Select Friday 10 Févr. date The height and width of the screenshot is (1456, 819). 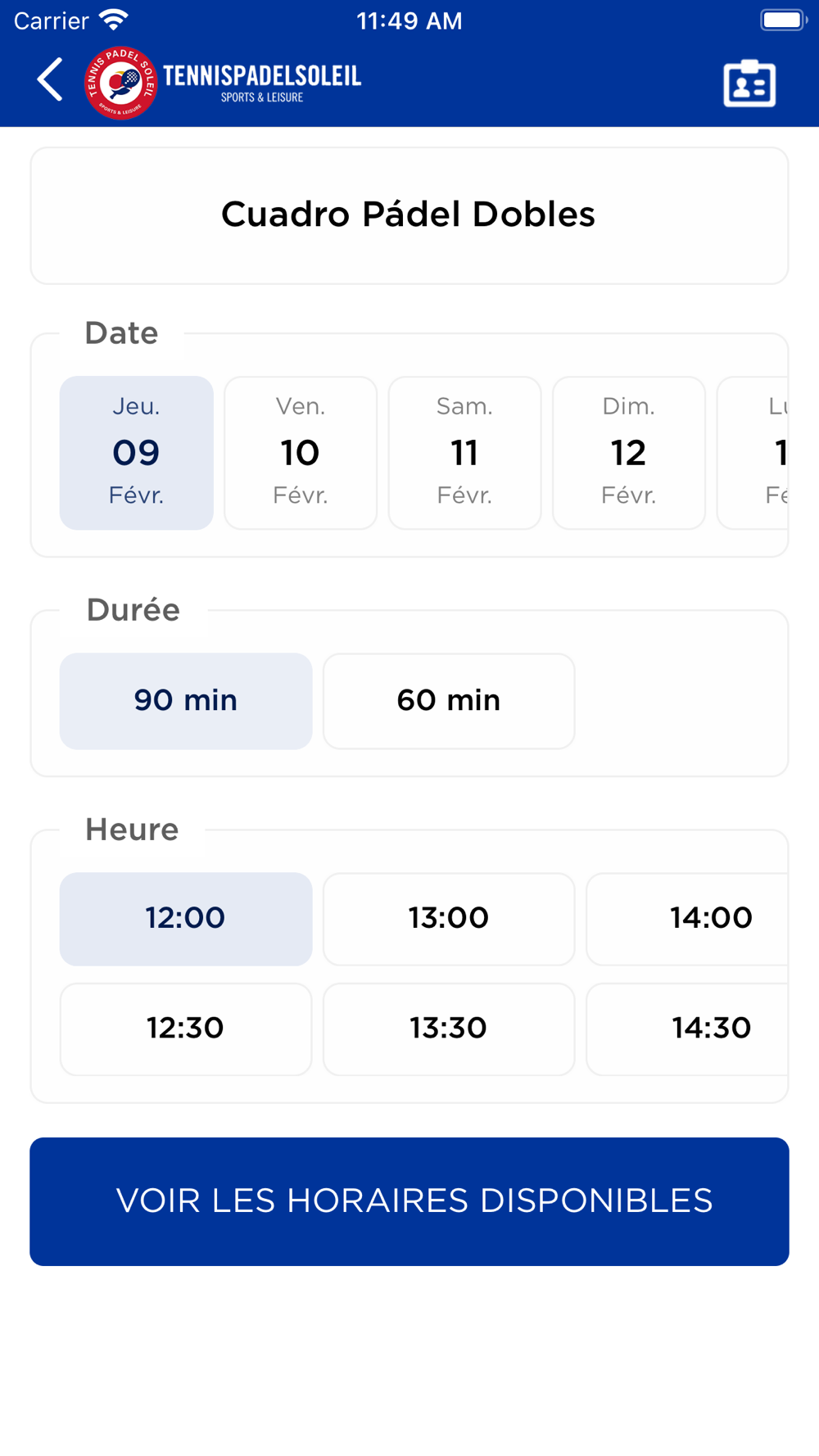[301, 453]
